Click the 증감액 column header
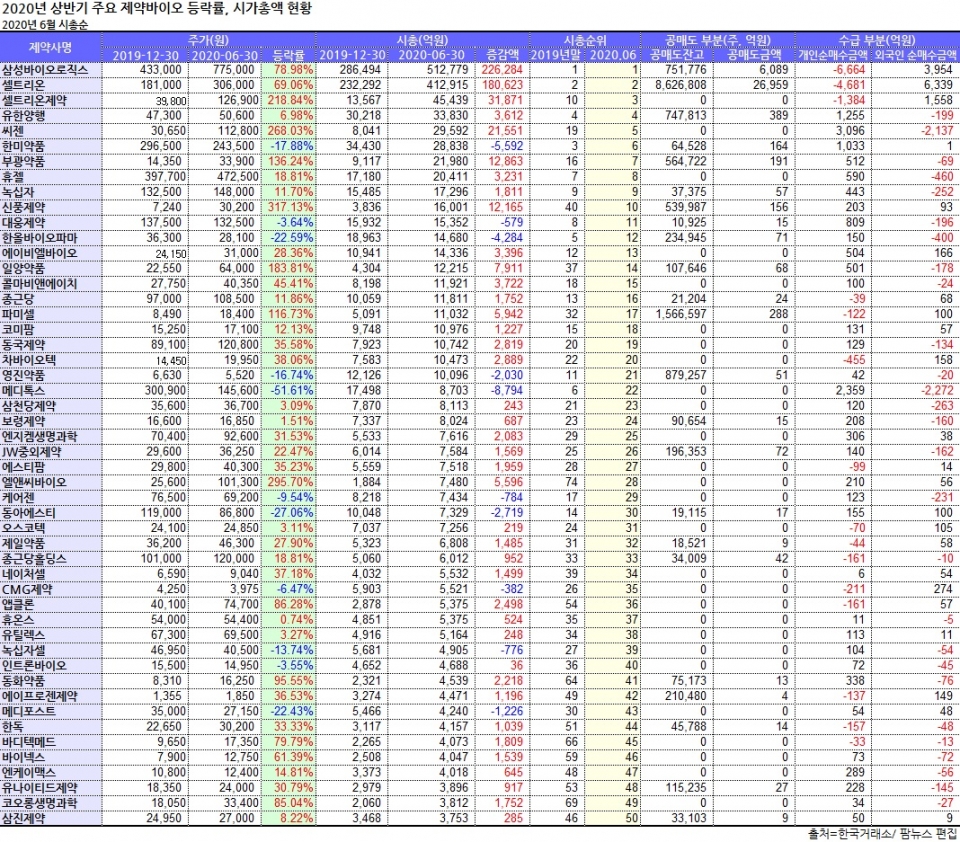 (x=502, y=54)
